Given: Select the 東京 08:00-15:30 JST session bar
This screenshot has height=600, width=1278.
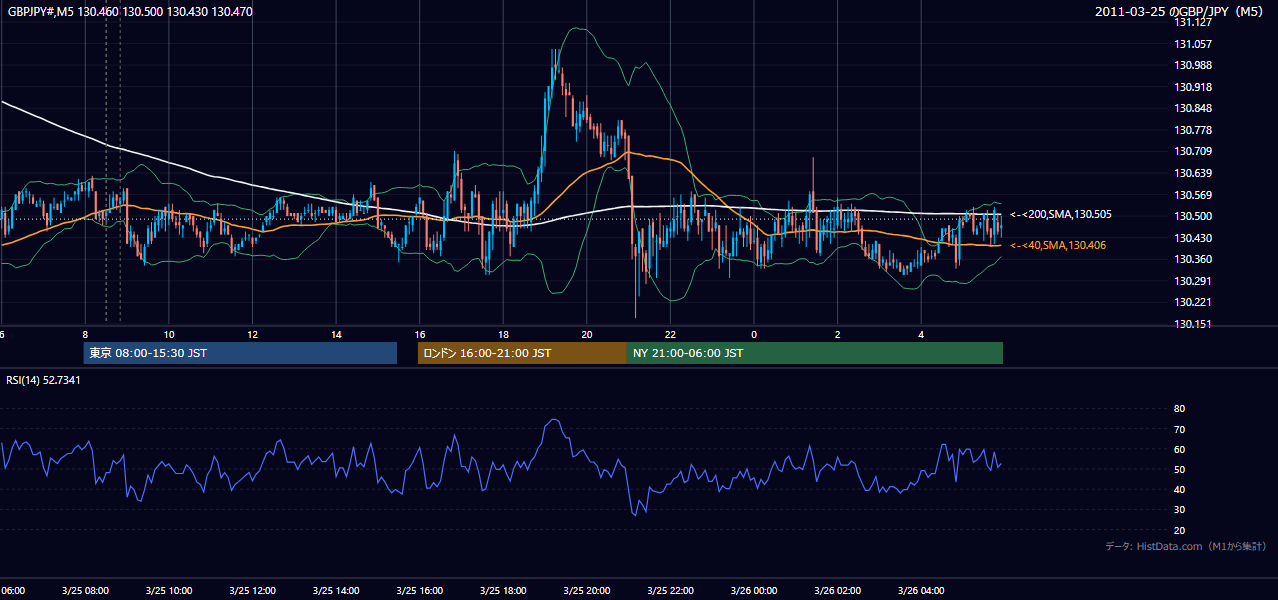Looking at the screenshot, I should (x=240, y=353).
